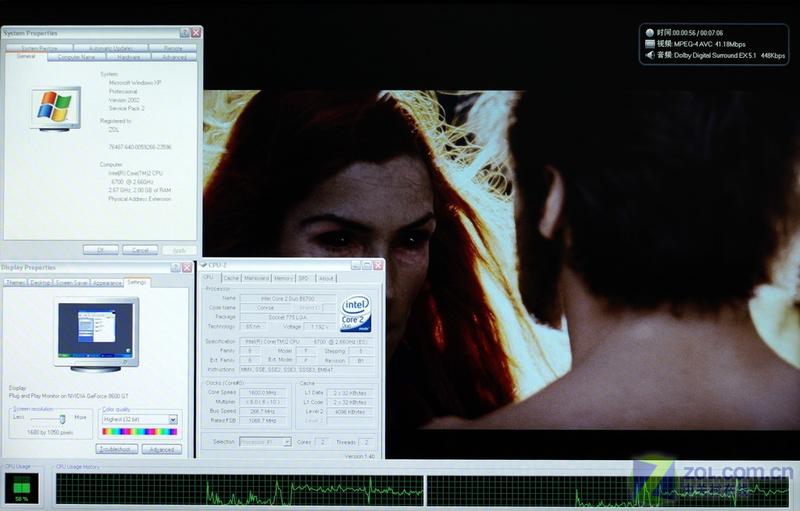Click the Instructions field in CPU-Z
The height and width of the screenshot is (511, 800).
point(306,370)
